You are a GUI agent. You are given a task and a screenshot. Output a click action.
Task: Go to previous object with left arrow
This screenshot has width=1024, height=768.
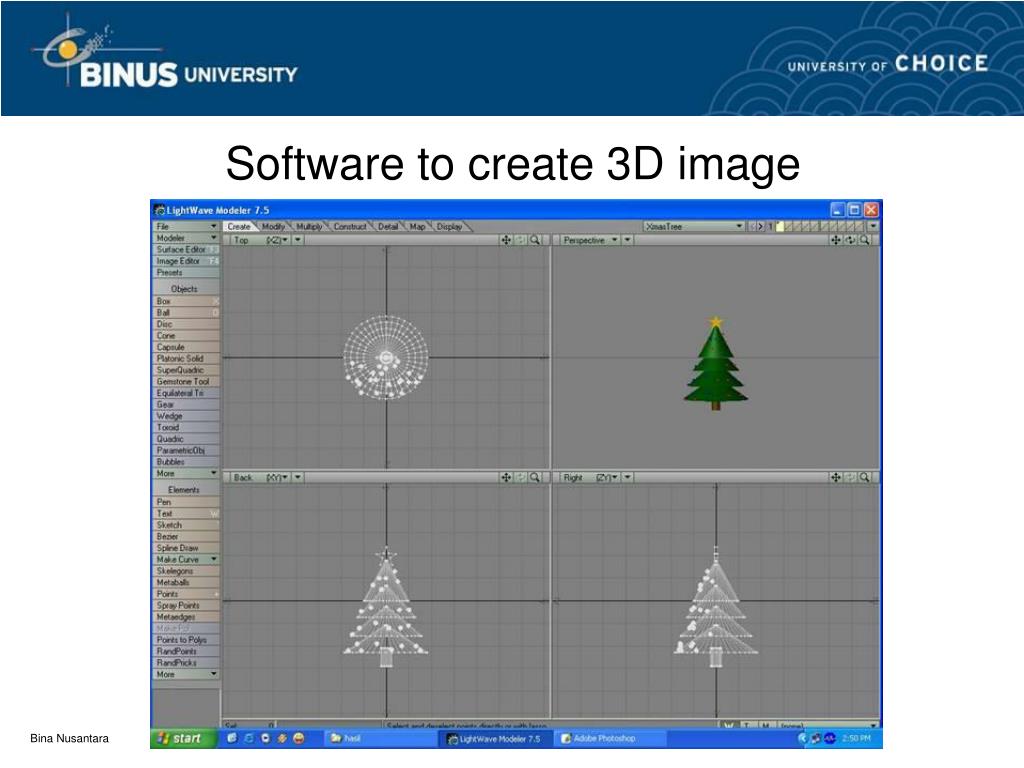[x=752, y=227]
